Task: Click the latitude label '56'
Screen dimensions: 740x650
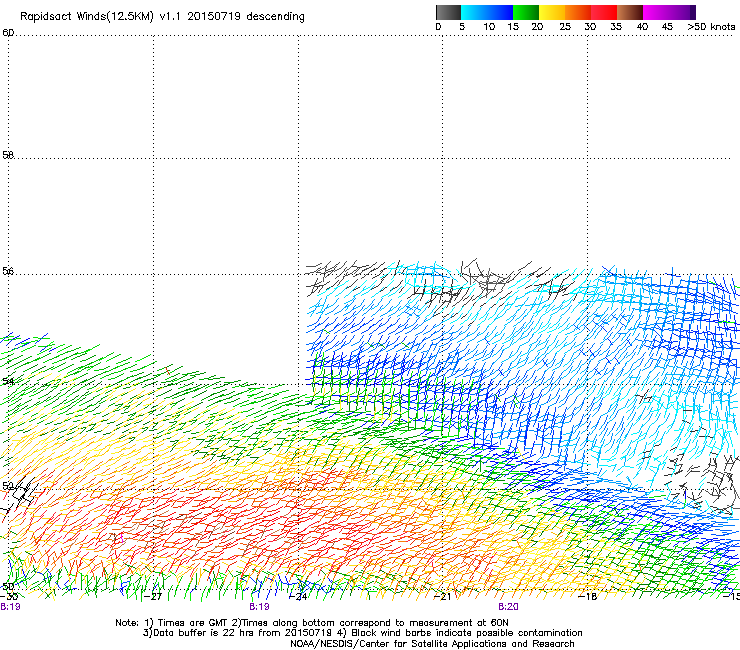Action: click(8, 271)
